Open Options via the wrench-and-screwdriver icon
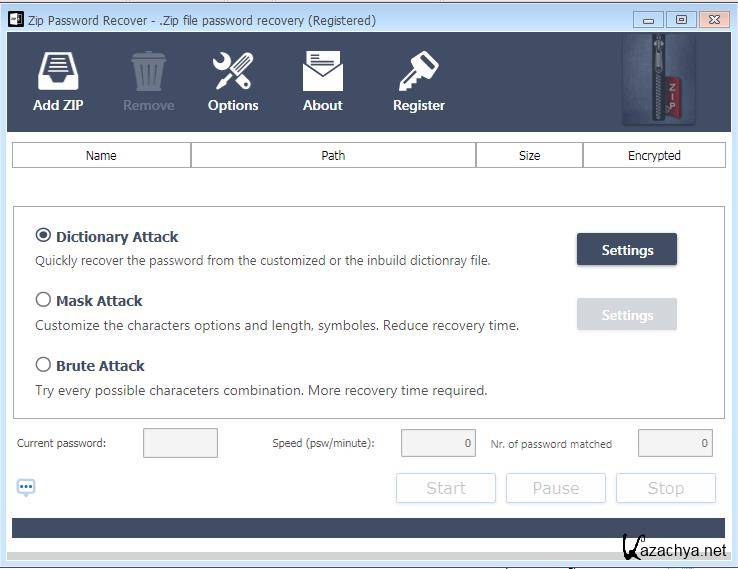This screenshot has height=569, width=738. (x=233, y=72)
